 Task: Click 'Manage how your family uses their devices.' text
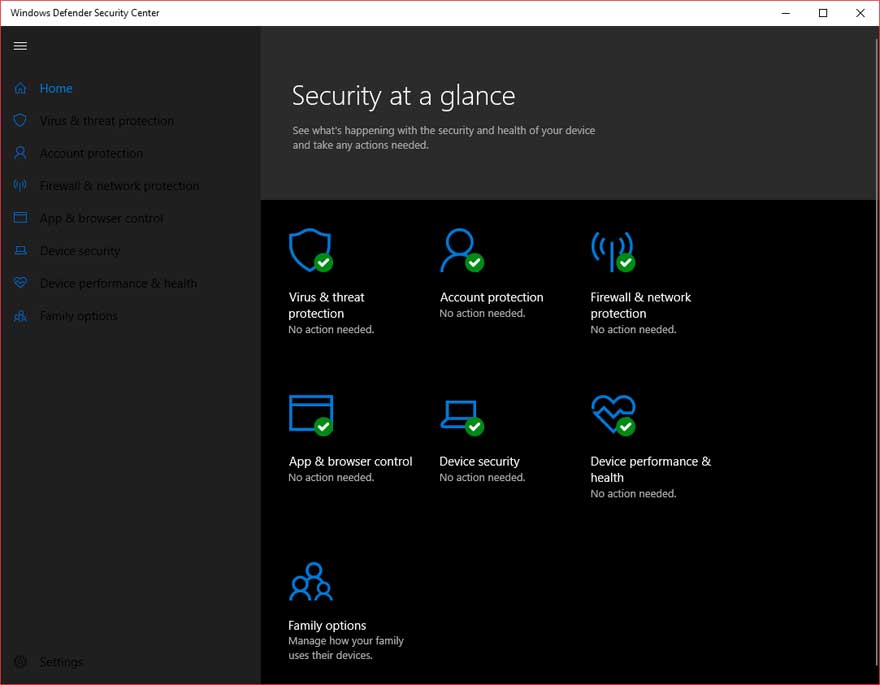pos(346,648)
